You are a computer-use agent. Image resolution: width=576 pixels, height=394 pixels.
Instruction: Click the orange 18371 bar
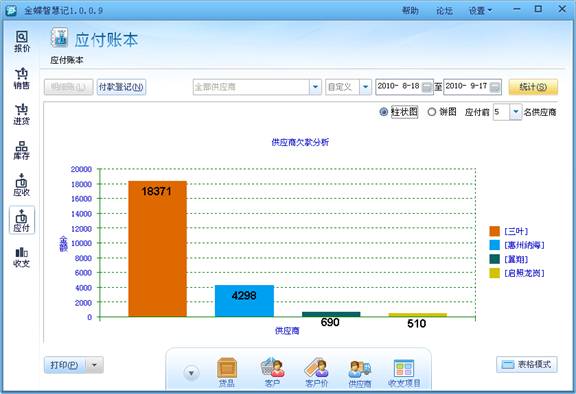[157, 249]
